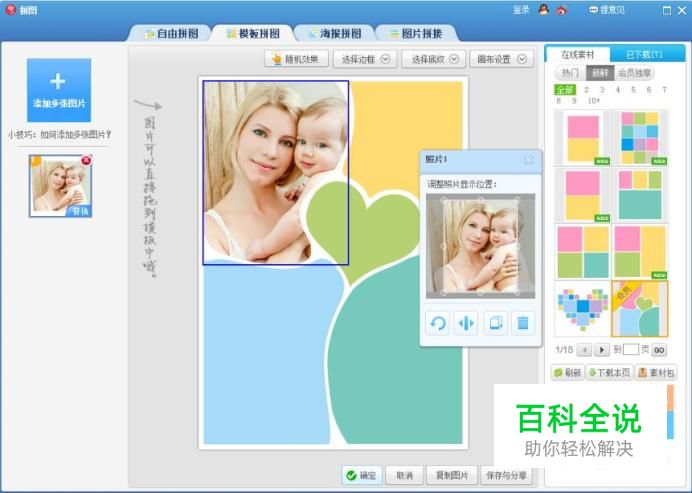
Task: Apply 随机效果 random effect
Action: pos(296,59)
